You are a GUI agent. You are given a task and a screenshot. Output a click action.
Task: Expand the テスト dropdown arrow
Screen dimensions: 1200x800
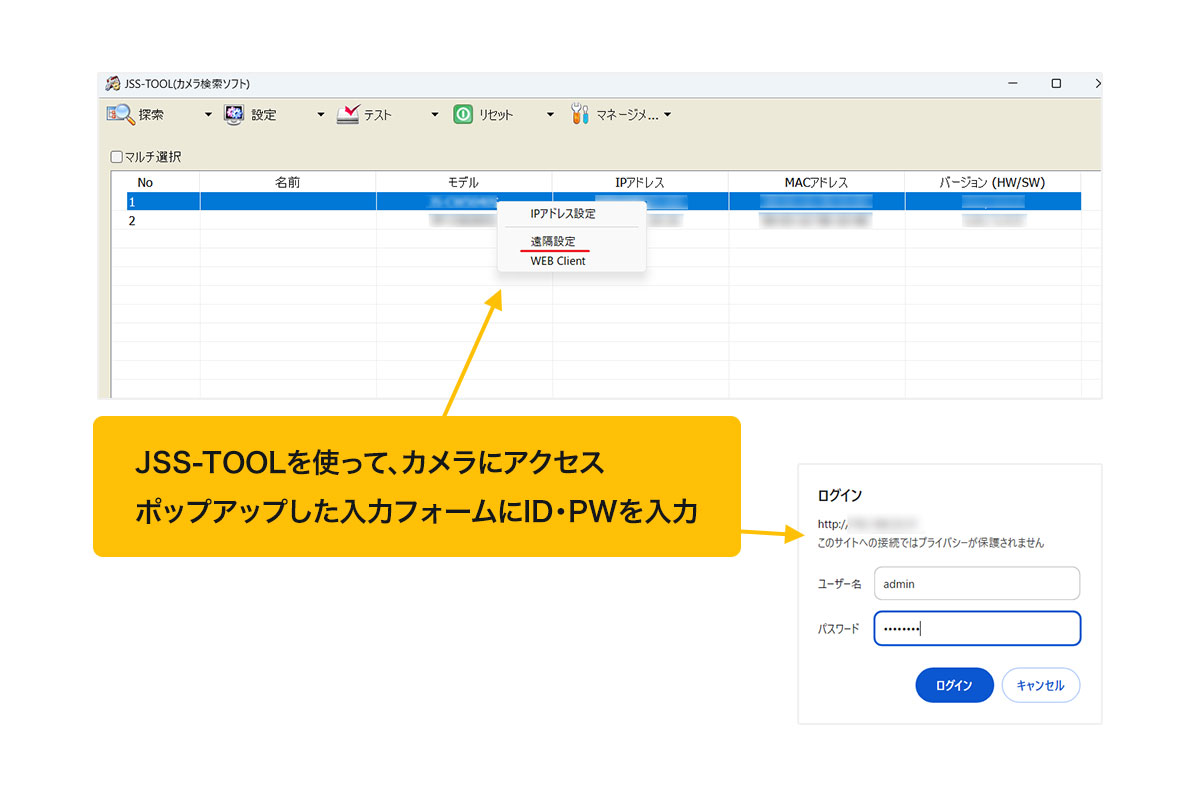435,115
